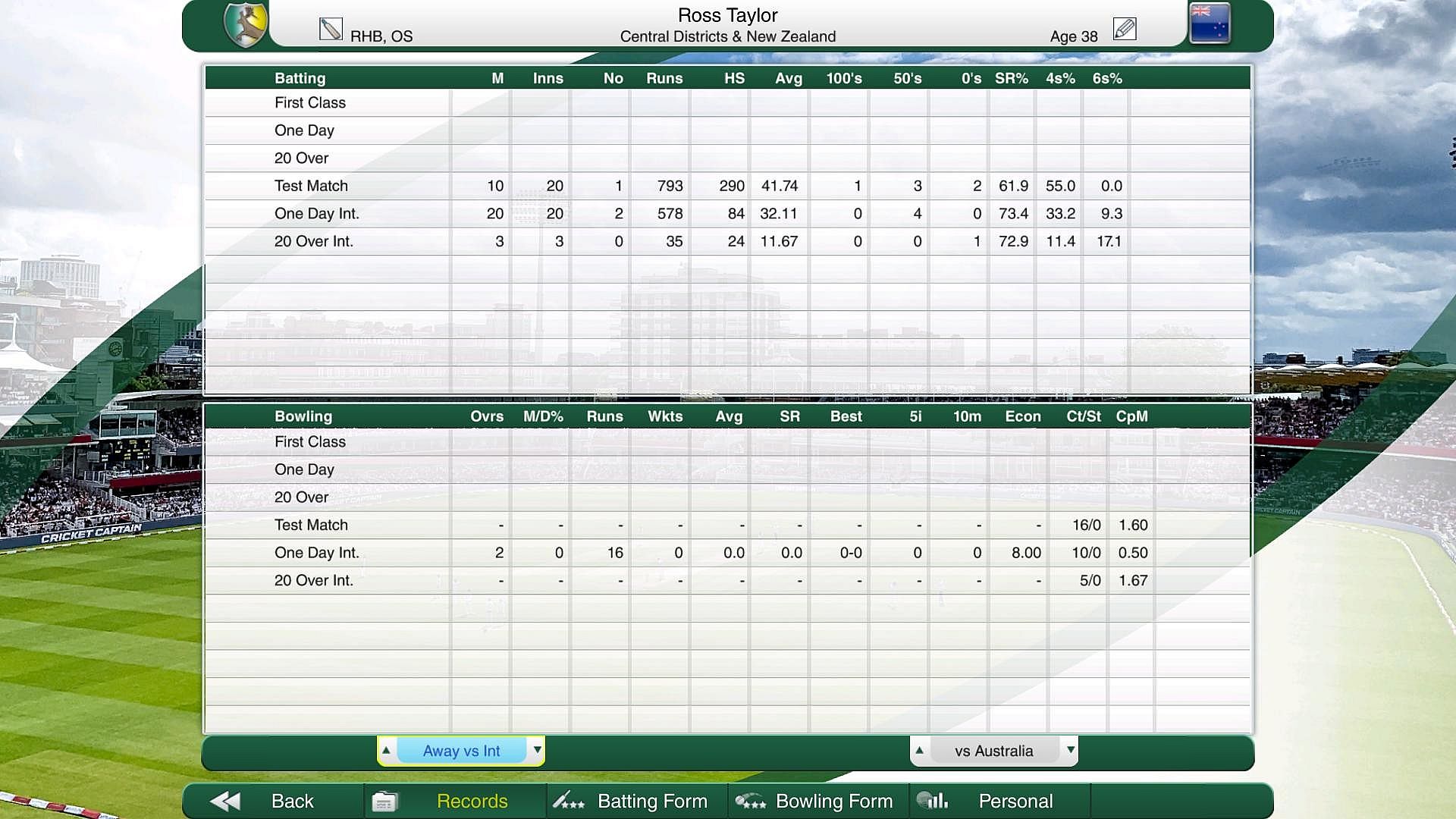Open the Away vs Int filter
Image resolution: width=1456 pixels, height=819 pixels.
tap(461, 751)
